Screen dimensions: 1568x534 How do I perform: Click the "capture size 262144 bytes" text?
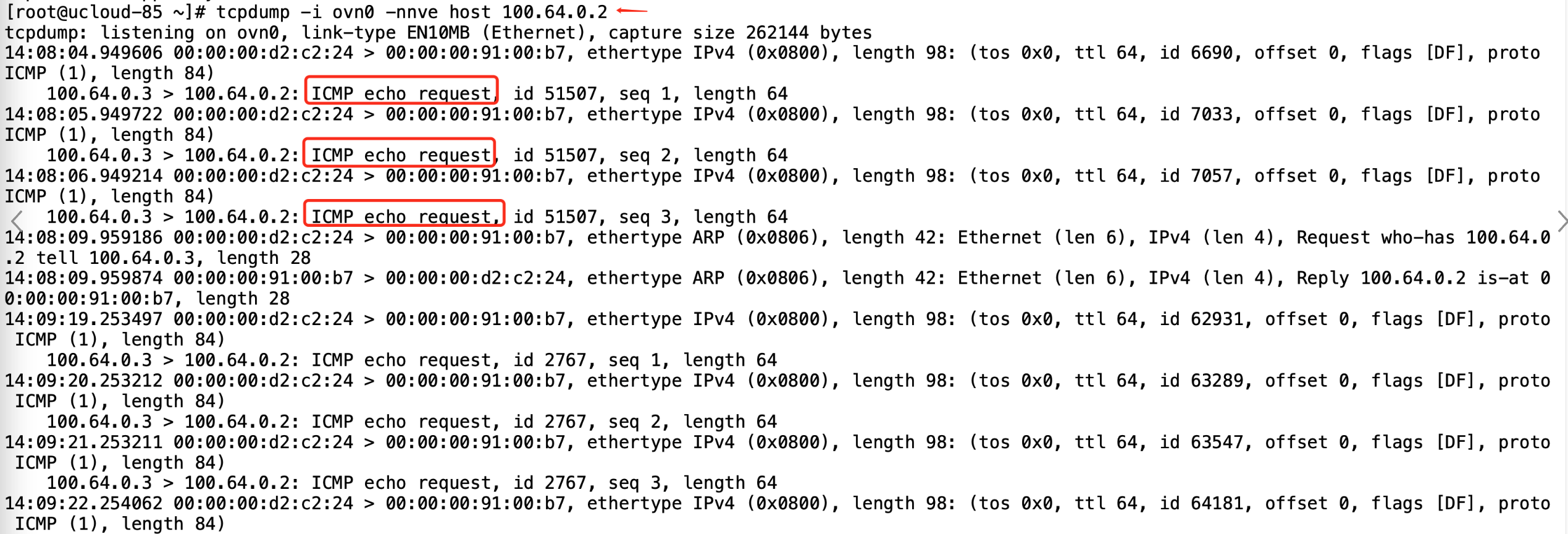(x=740, y=32)
